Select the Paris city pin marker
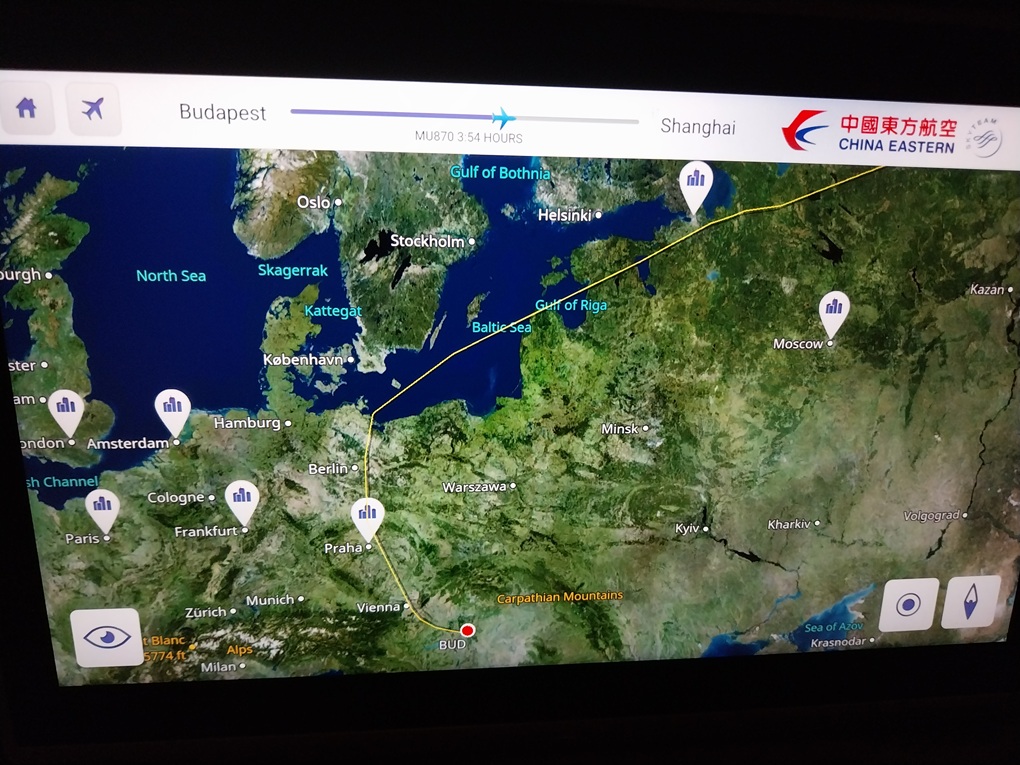The image size is (1020, 765). (x=102, y=509)
